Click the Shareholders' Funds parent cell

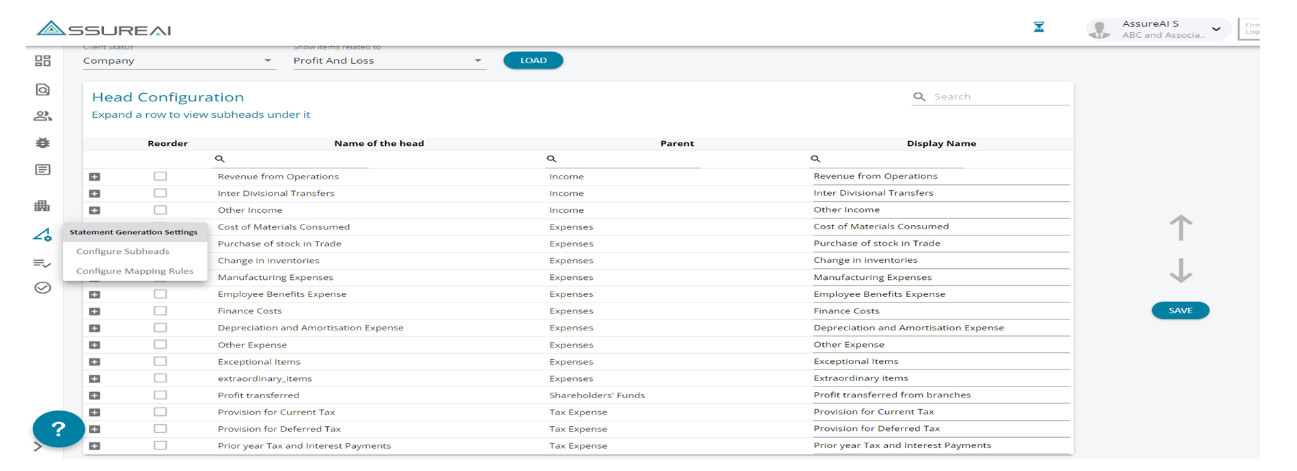[x=597, y=395]
